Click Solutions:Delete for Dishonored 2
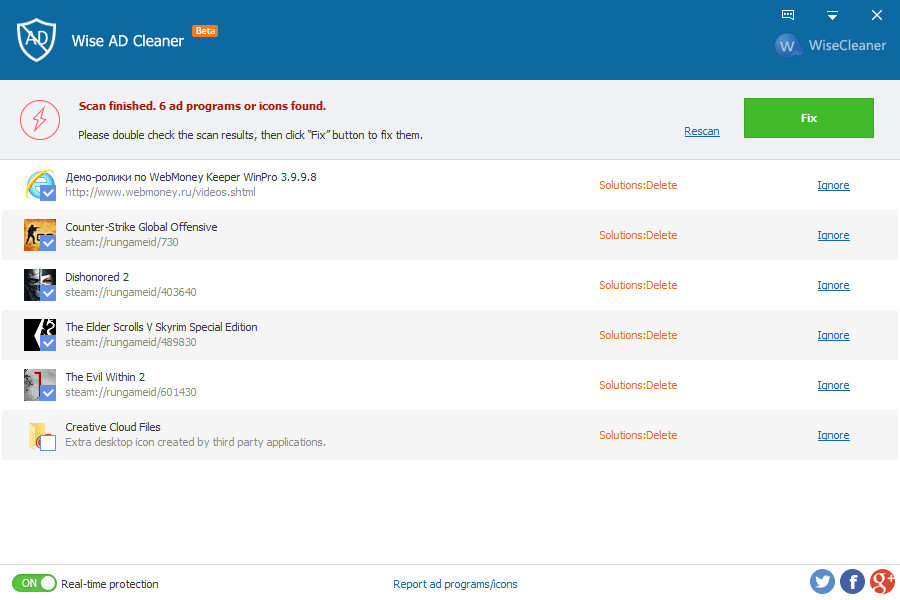The height and width of the screenshot is (600, 900). 638,285
